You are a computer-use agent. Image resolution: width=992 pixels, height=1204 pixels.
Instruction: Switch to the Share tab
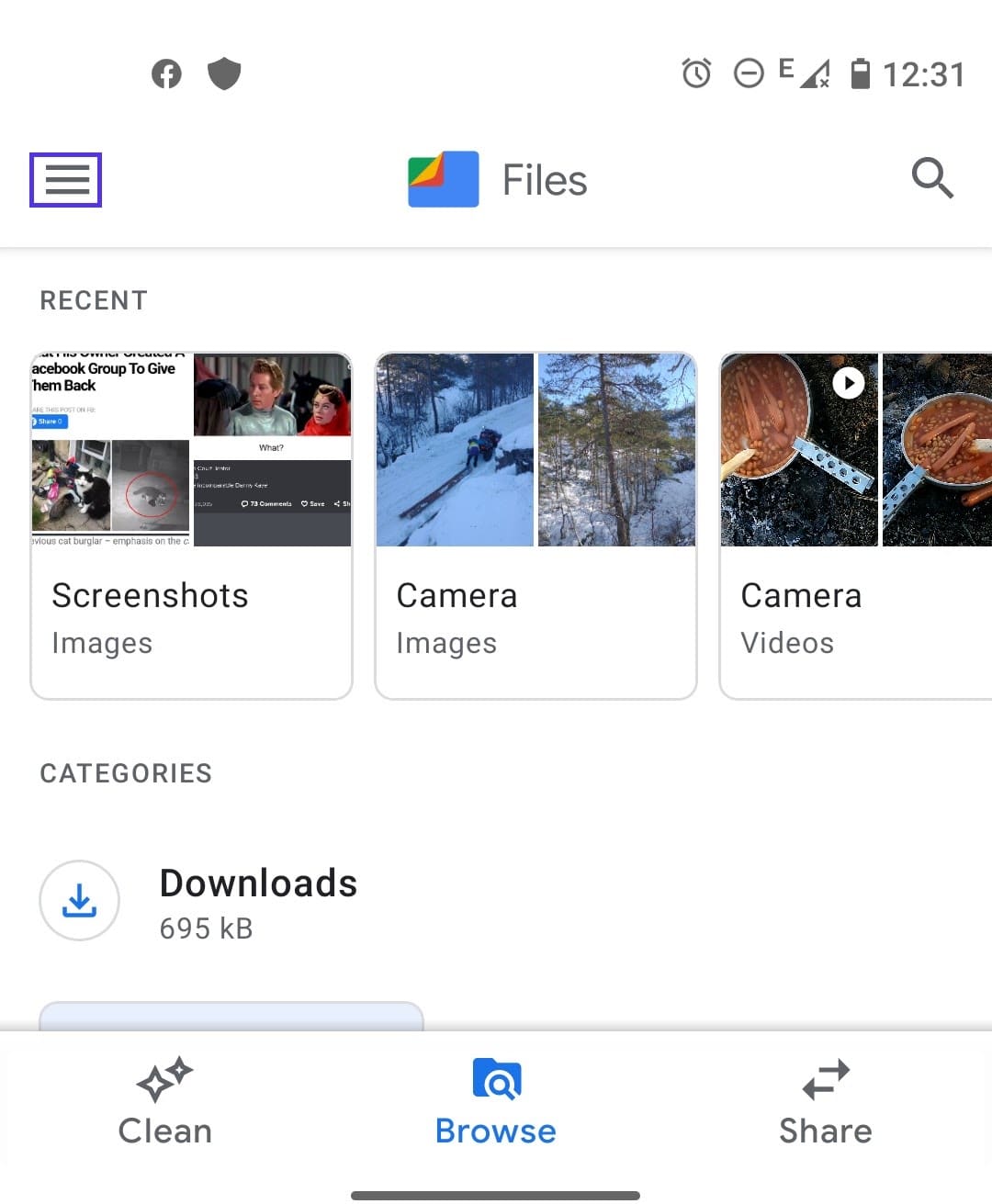824,1131
